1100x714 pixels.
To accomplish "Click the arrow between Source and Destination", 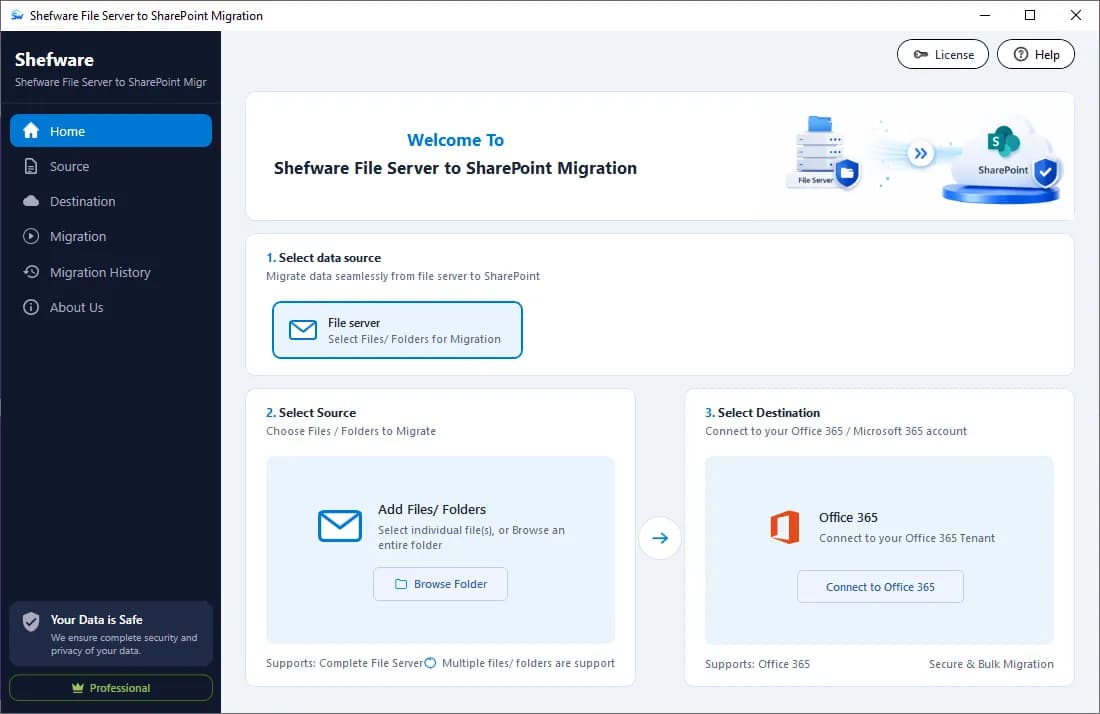I will point(659,538).
